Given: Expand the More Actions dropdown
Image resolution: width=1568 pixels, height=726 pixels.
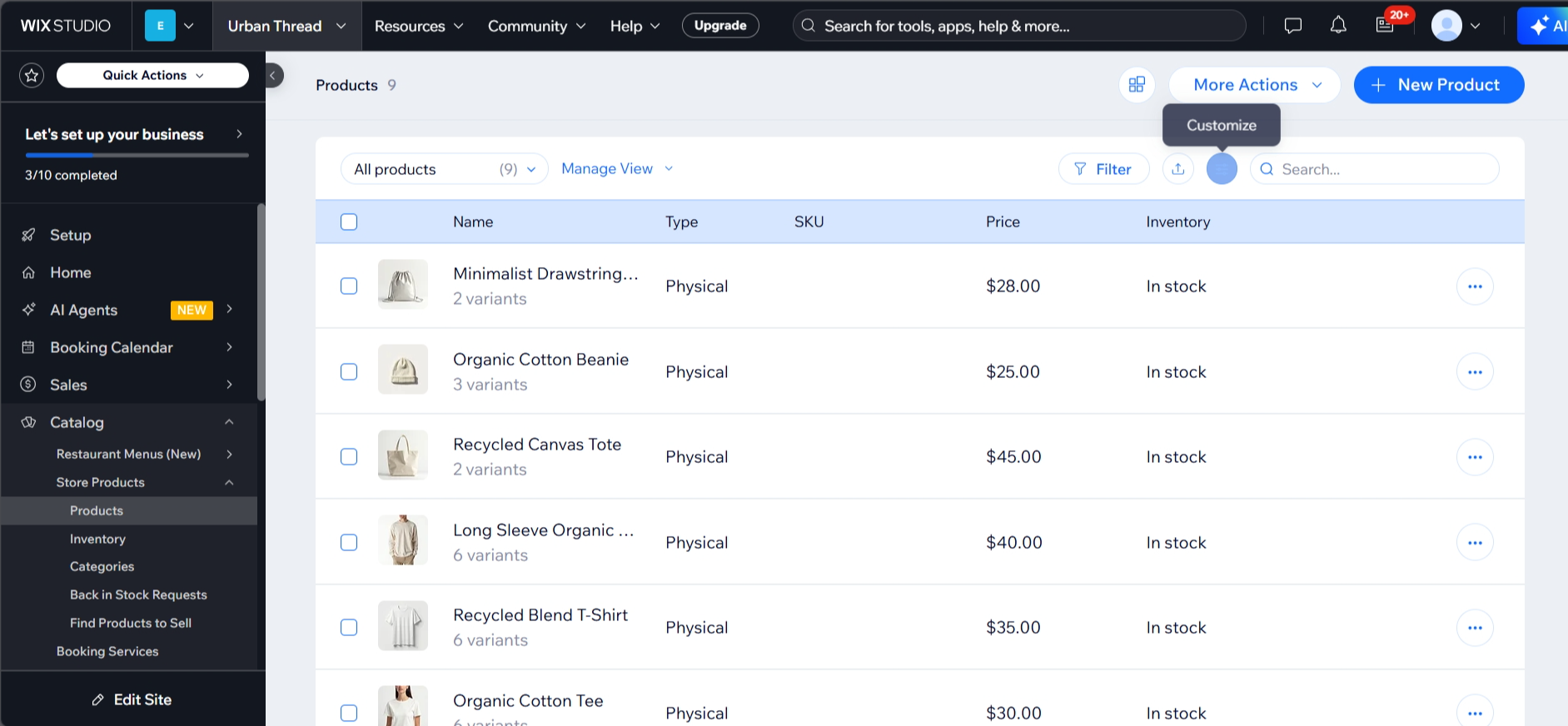Looking at the screenshot, I should (x=1255, y=85).
